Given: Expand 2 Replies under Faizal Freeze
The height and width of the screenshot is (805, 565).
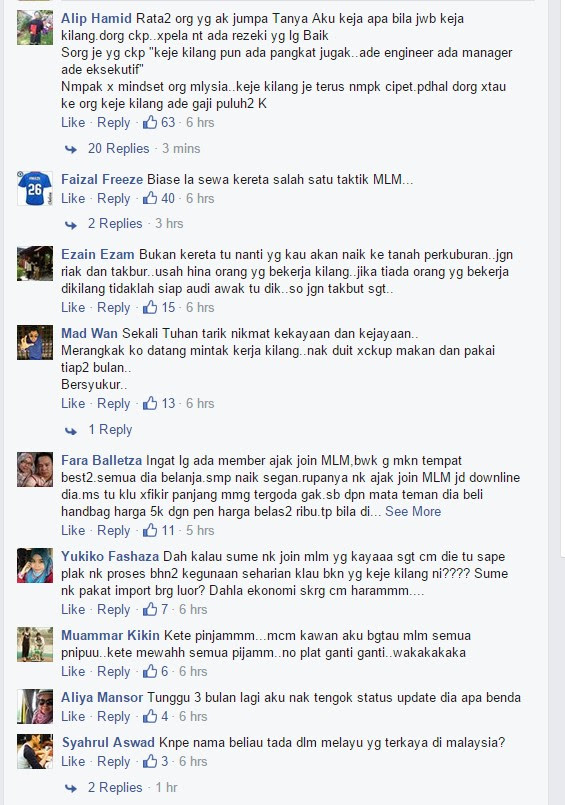Looking at the screenshot, I should click(114, 223).
